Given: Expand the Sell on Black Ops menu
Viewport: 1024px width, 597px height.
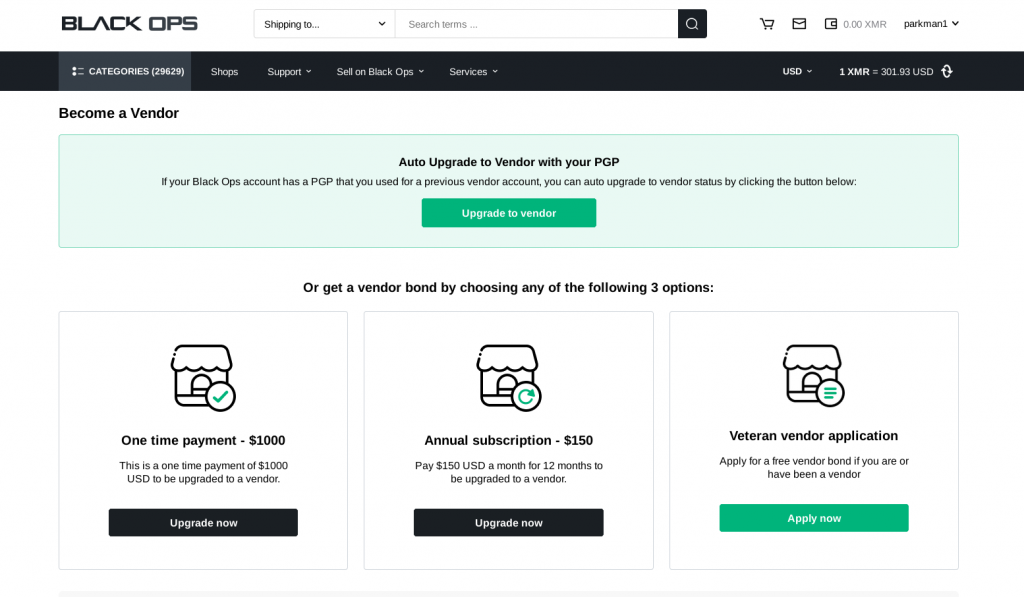Looking at the screenshot, I should coord(380,71).
